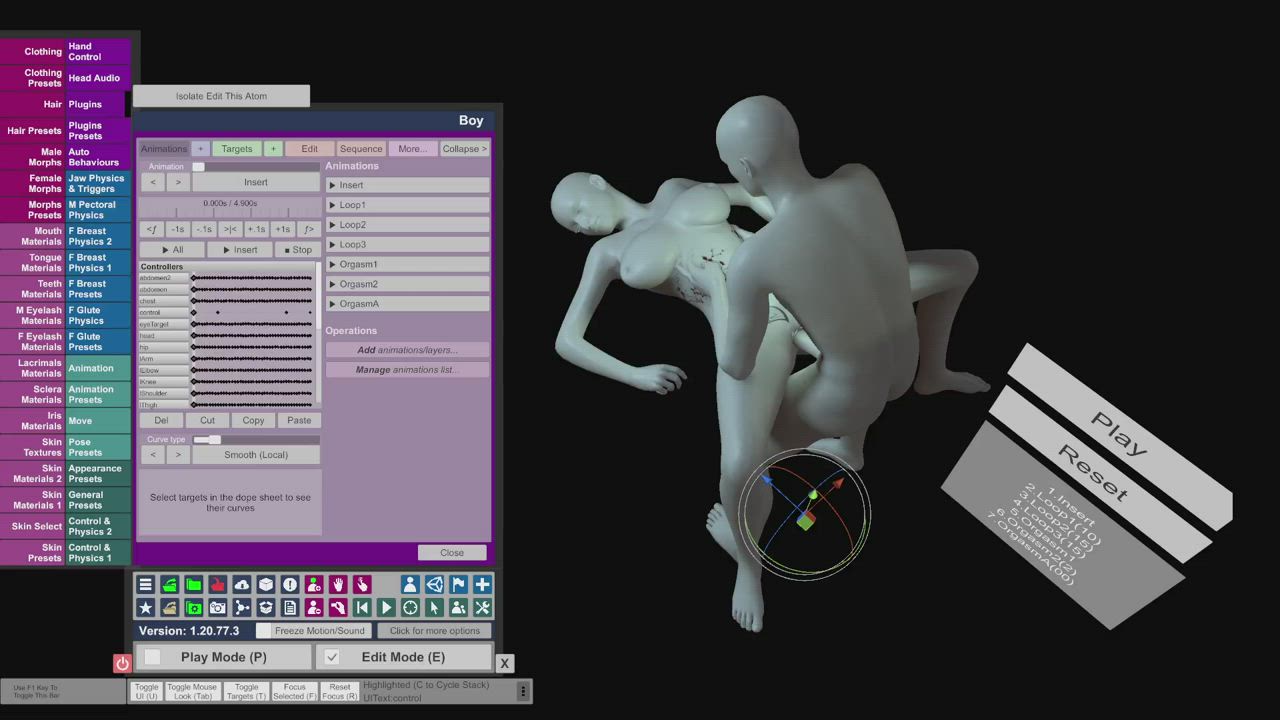Image resolution: width=1280 pixels, height=720 pixels.
Task: Expand the Orgasm2 animation entry
Action: pos(407,285)
